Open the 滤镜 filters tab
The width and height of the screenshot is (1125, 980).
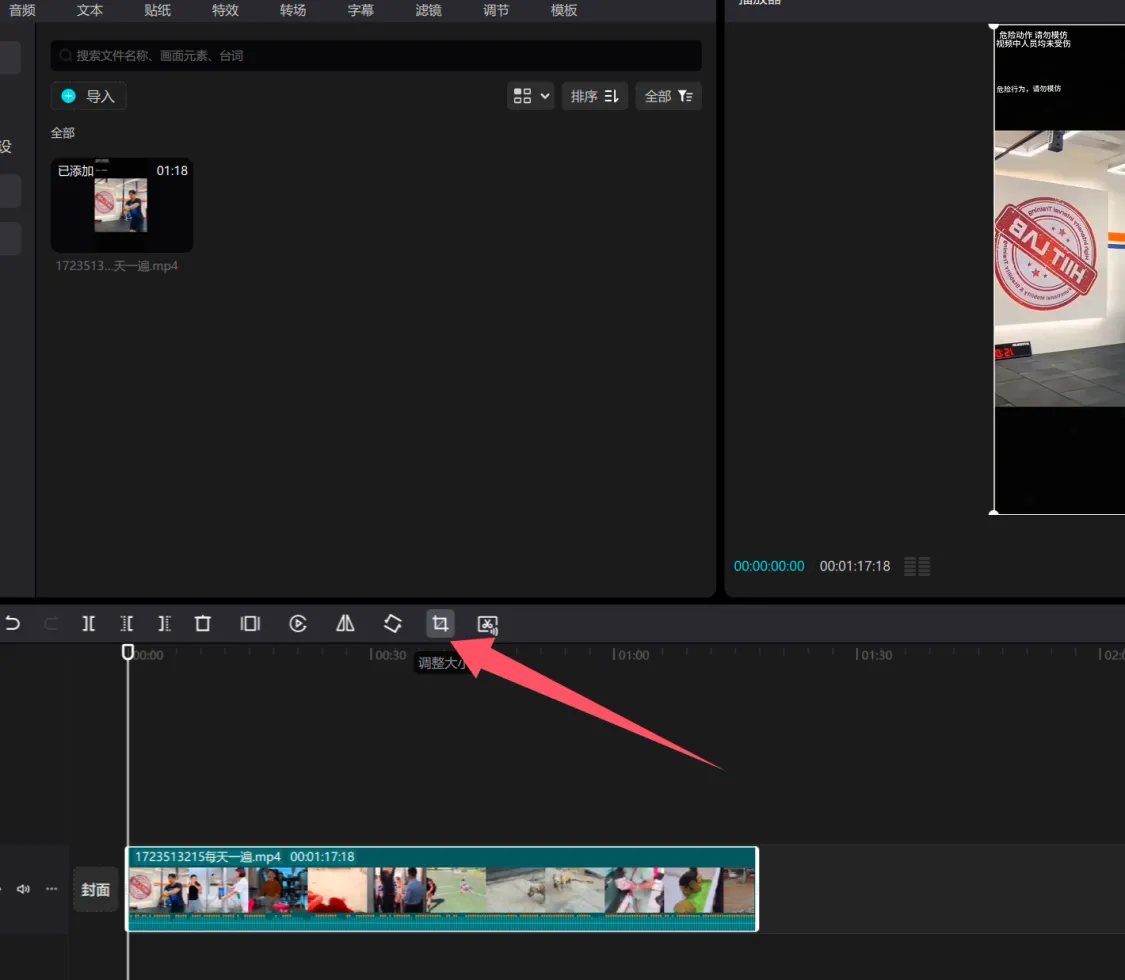pos(428,11)
